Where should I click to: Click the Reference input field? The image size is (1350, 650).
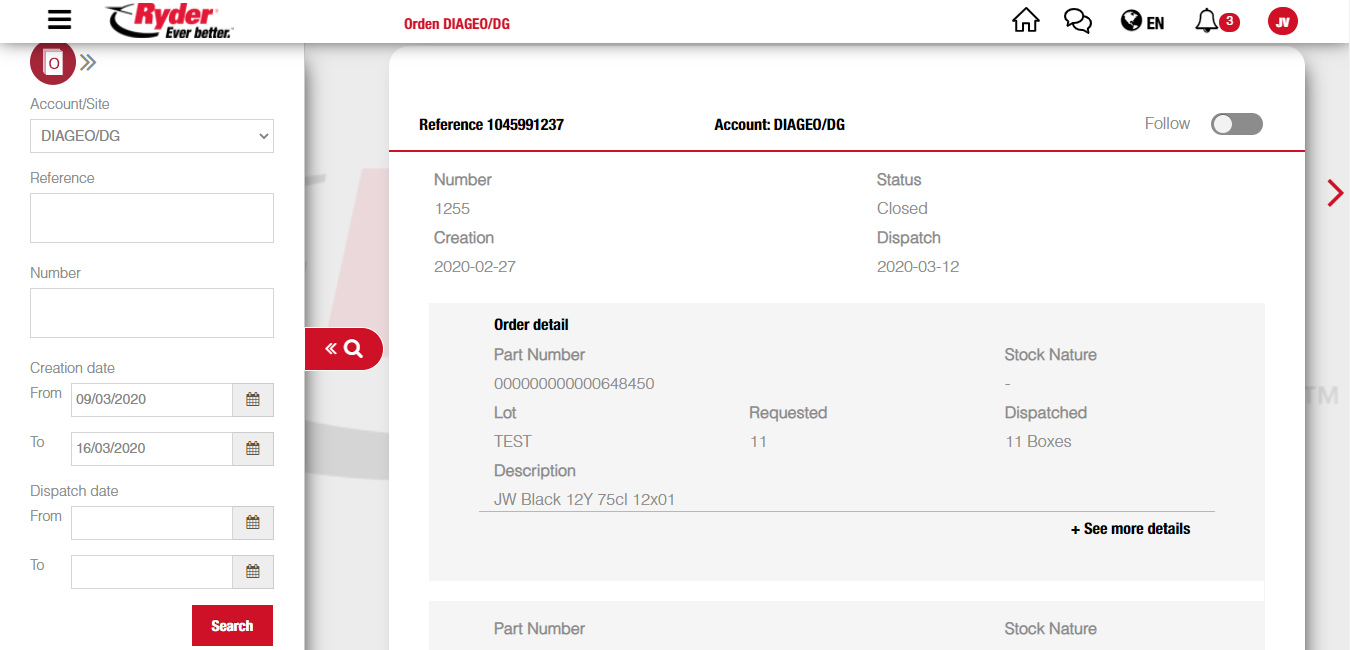152,218
